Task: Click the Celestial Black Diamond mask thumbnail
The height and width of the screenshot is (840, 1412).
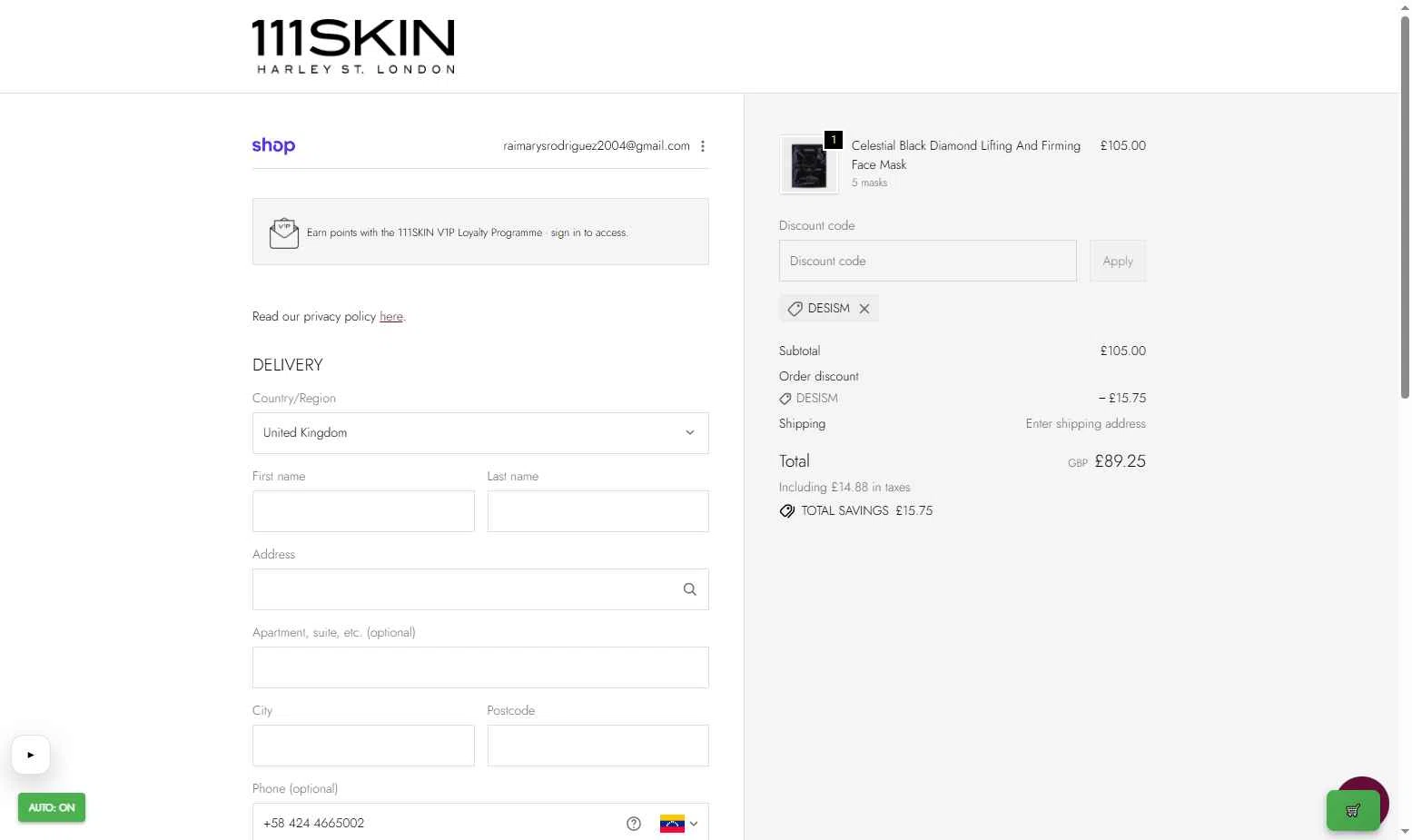Action: [x=808, y=165]
